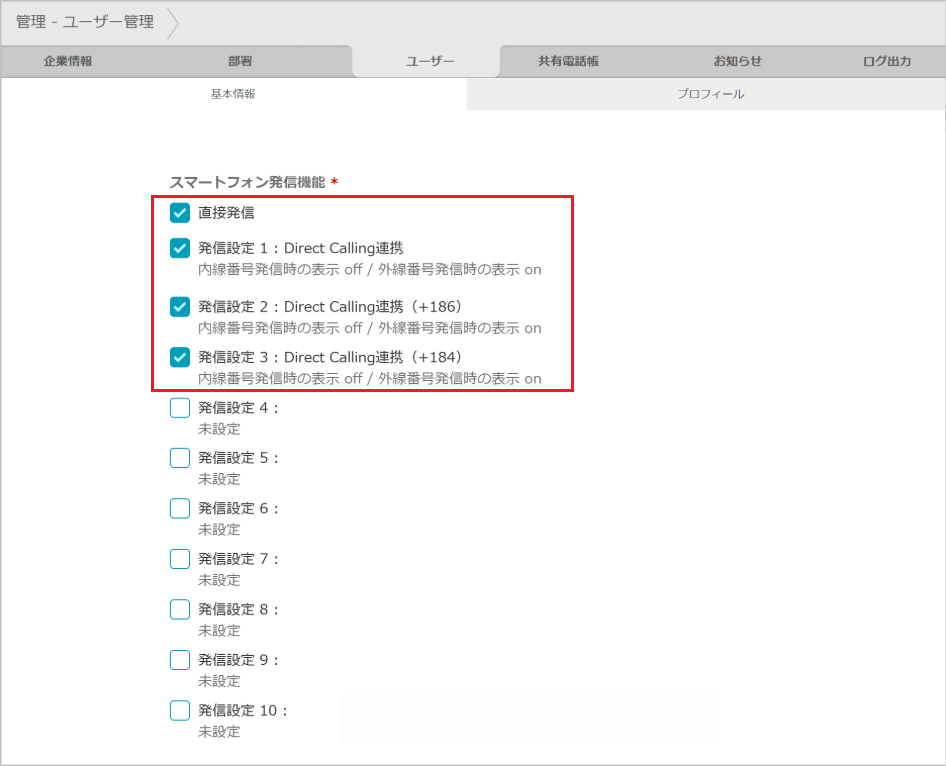
Task: Check the 発信設定 9 box
Action: click(180, 660)
